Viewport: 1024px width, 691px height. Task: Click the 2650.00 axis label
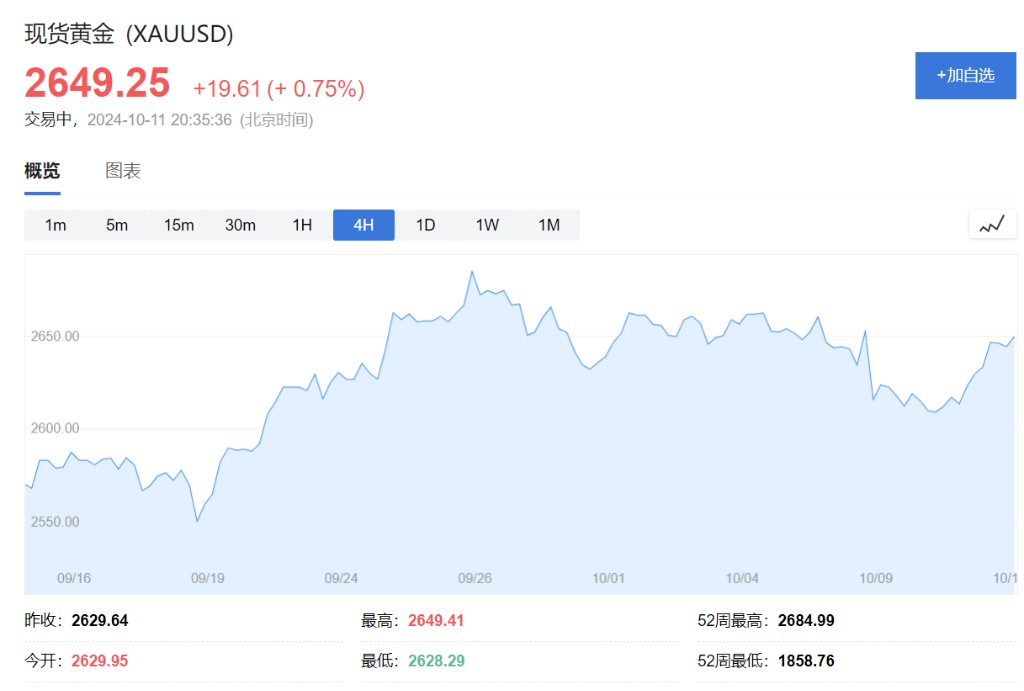pyautogui.click(x=54, y=336)
